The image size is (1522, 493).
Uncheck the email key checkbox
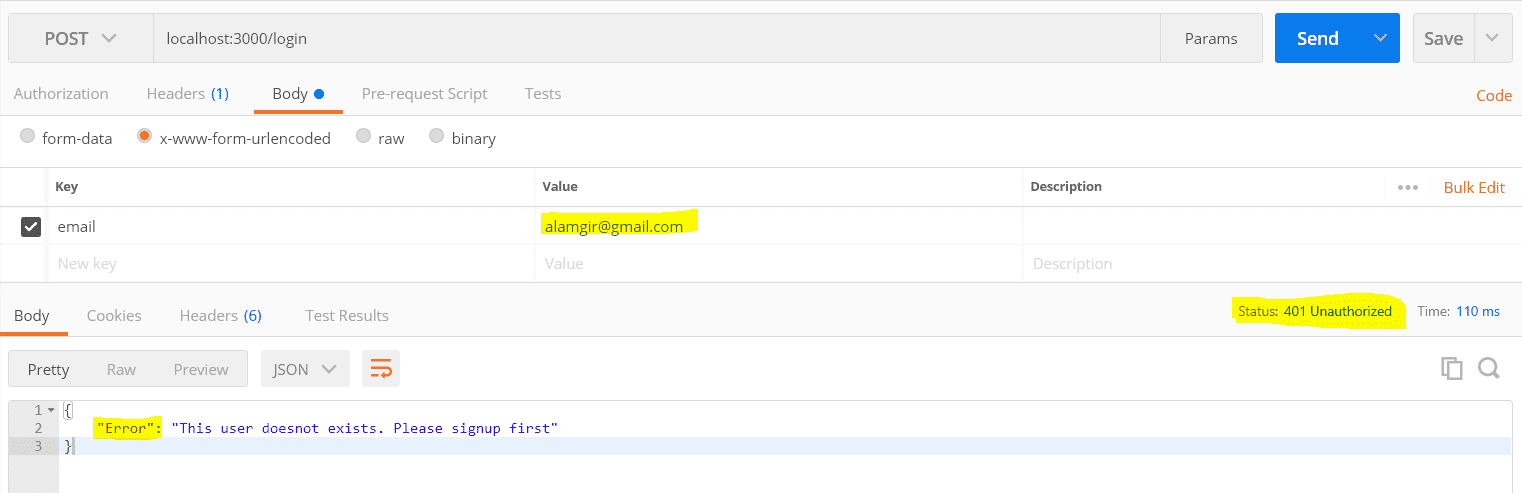coord(31,227)
